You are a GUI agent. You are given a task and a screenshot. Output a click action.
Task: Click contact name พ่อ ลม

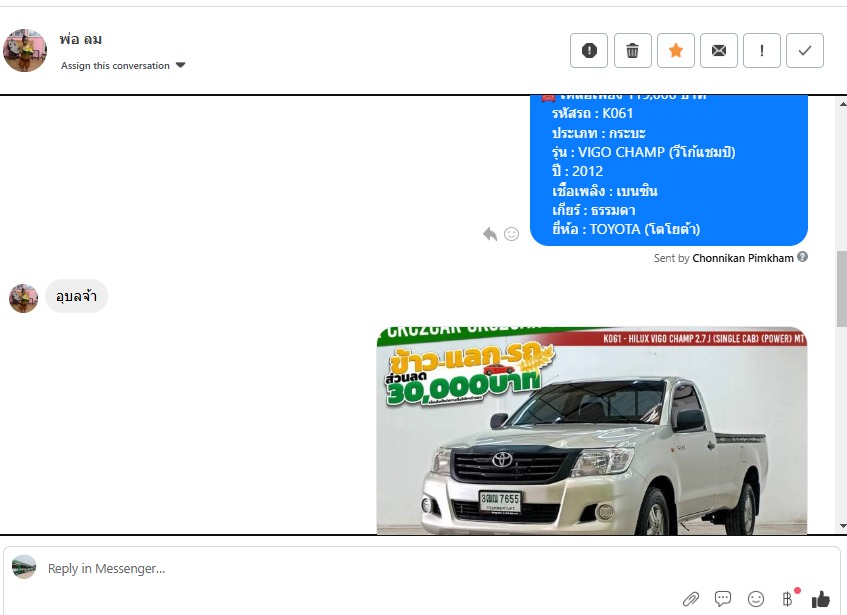pos(80,39)
